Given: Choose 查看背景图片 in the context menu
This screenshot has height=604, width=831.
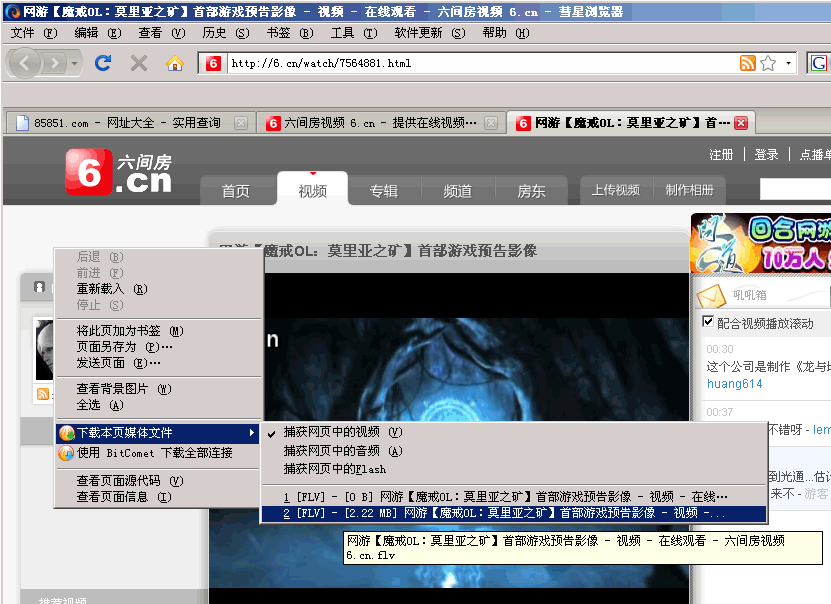Looking at the screenshot, I should [159, 389].
